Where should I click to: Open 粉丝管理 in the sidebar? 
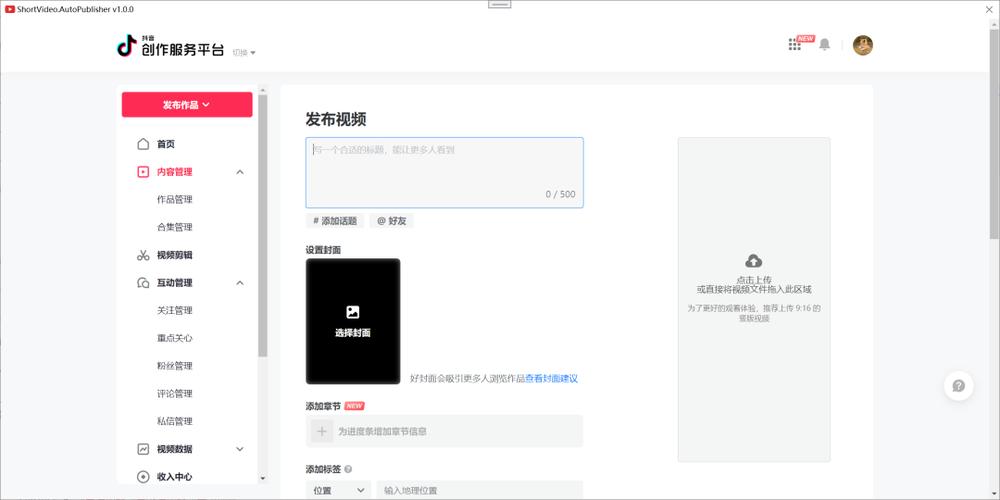175,366
